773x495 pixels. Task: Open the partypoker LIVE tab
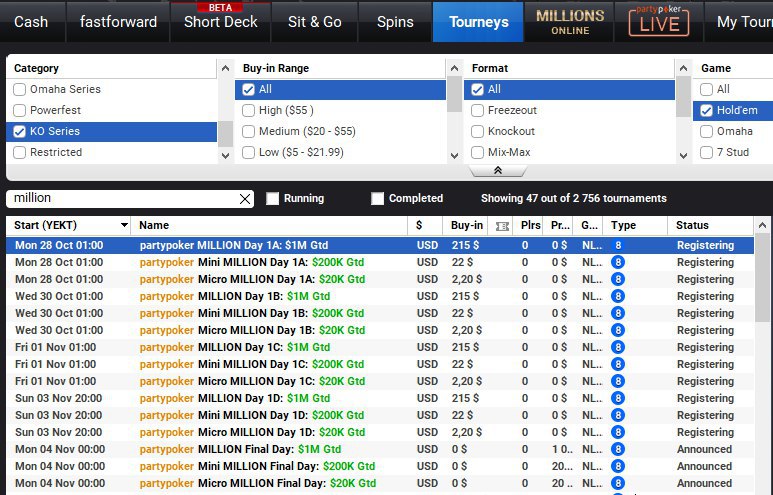(x=659, y=22)
